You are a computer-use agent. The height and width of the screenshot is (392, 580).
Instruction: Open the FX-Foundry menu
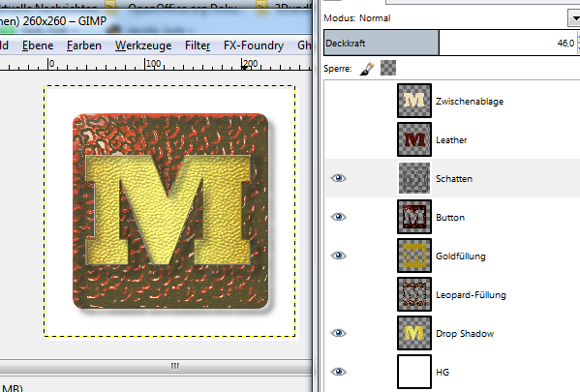[254, 45]
